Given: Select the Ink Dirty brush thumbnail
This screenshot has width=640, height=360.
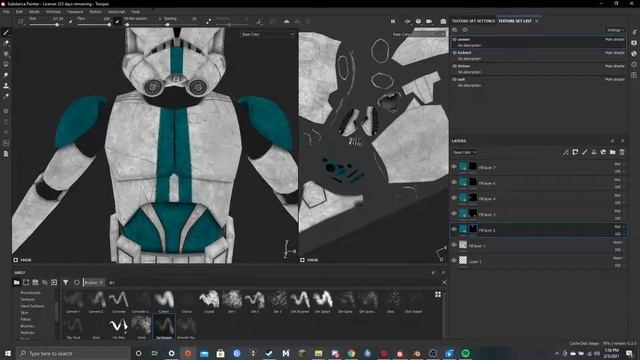Looking at the screenshot, I should 119,328.
